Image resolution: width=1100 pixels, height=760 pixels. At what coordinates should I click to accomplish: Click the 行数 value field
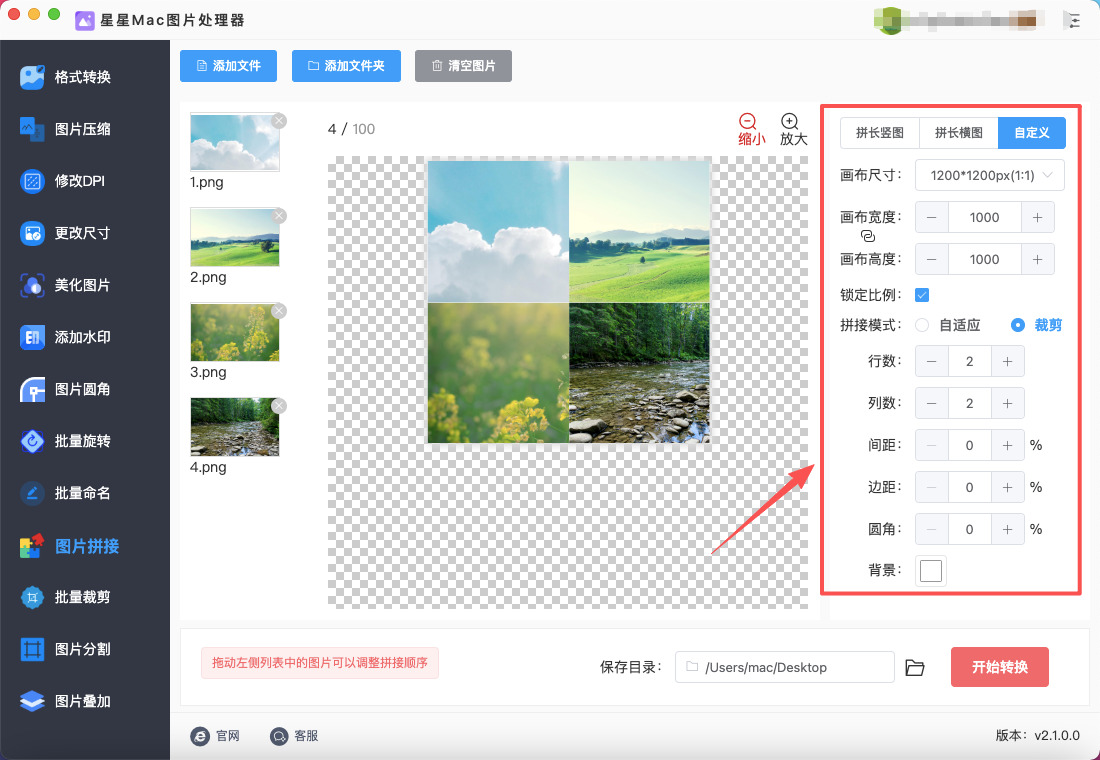pyautogui.click(x=970, y=361)
